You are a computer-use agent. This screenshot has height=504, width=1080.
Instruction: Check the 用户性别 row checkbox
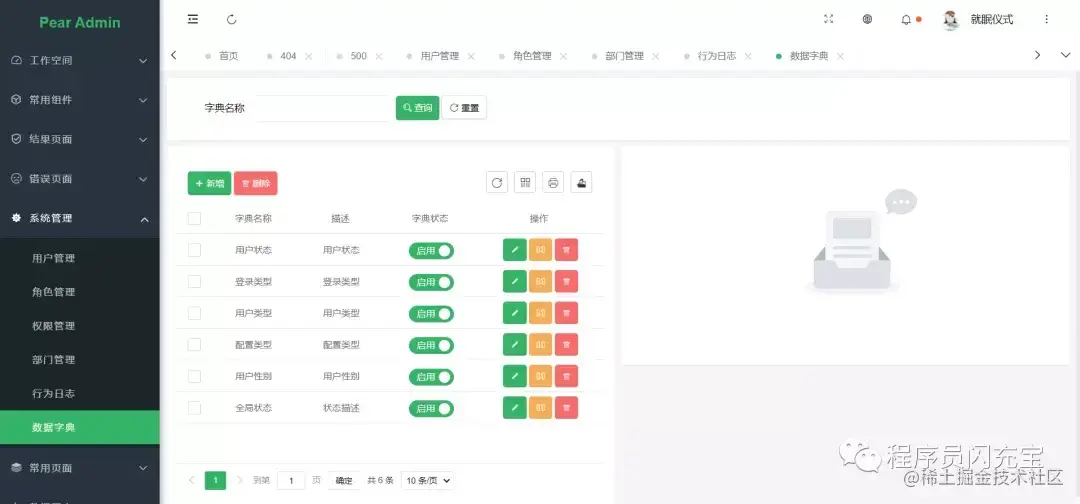194,377
